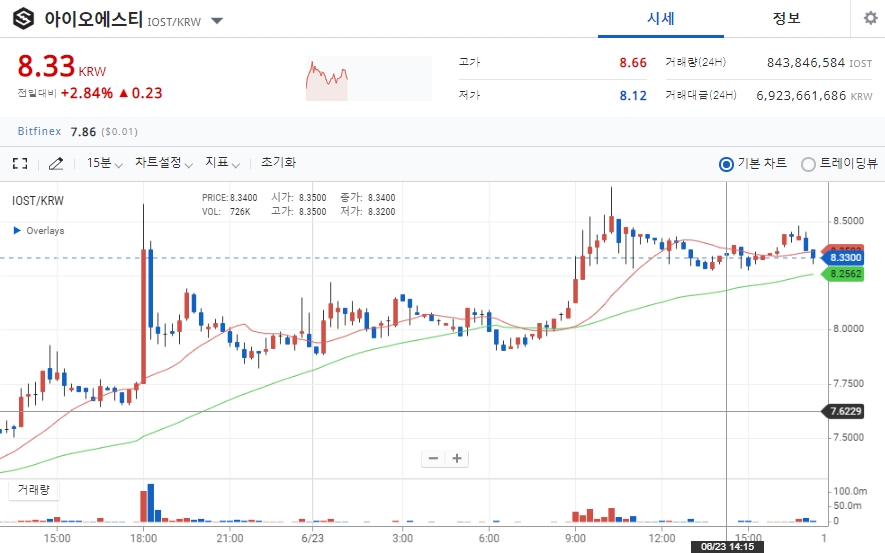Open the 차트설정 dropdown
This screenshot has width=885, height=553.
click(164, 163)
